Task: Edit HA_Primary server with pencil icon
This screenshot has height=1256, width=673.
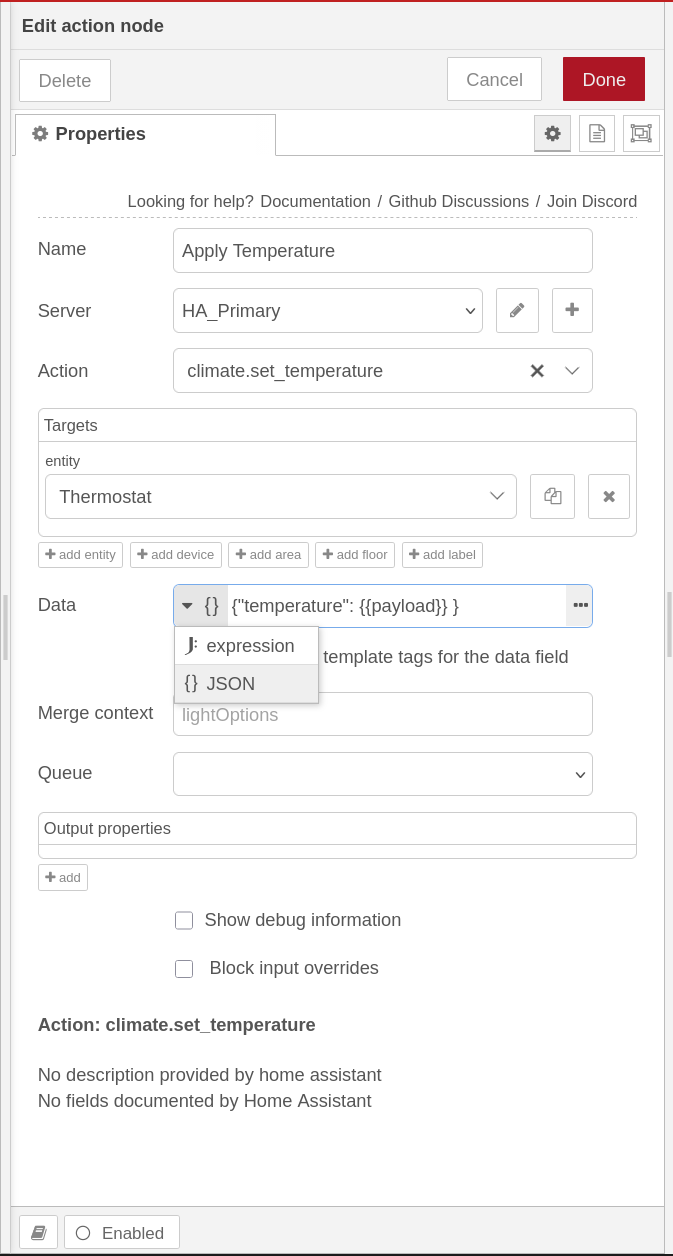Action: [x=517, y=310]
